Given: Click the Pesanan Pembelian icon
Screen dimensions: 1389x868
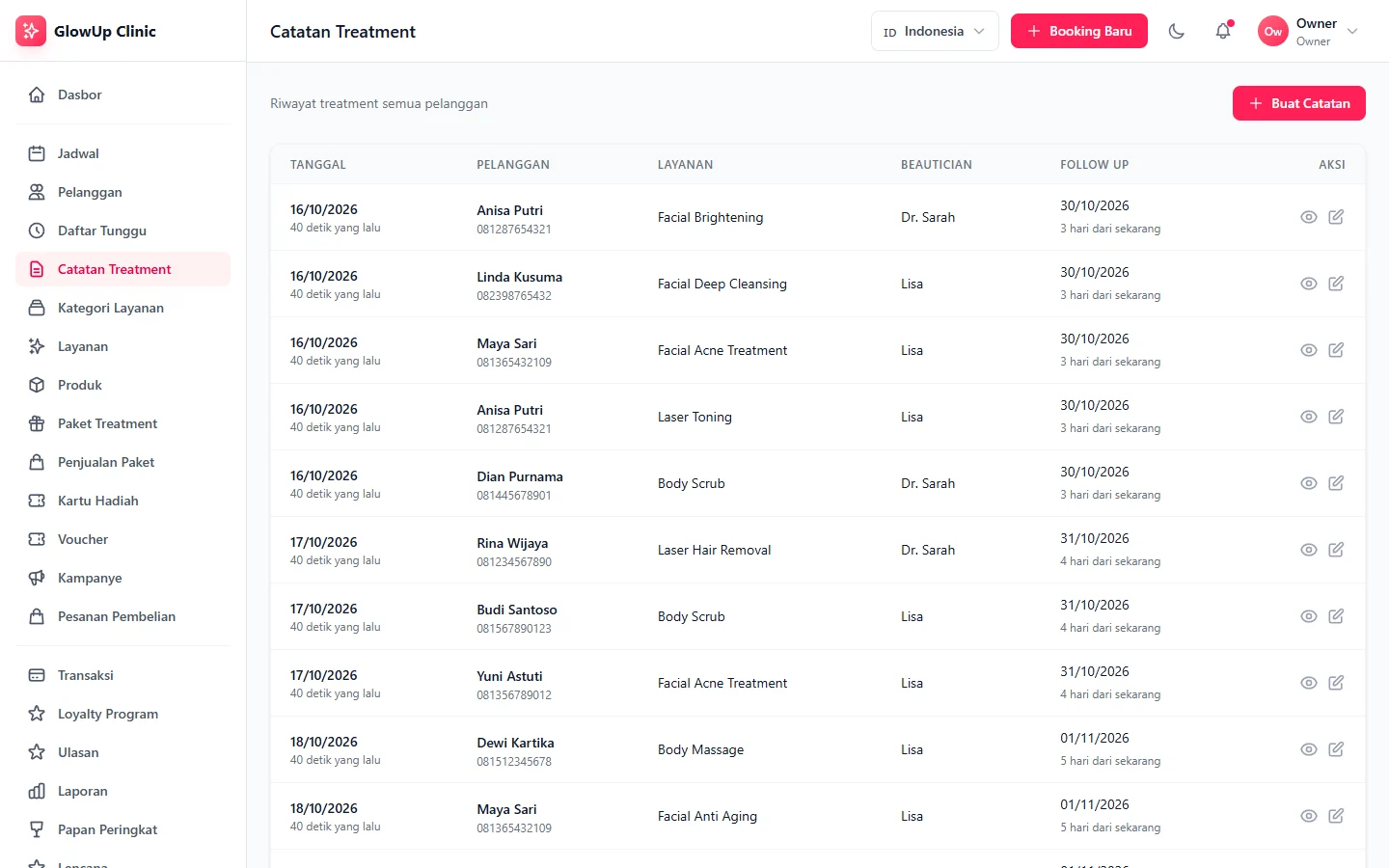Looking at the screenshot, I should point(37,616).
